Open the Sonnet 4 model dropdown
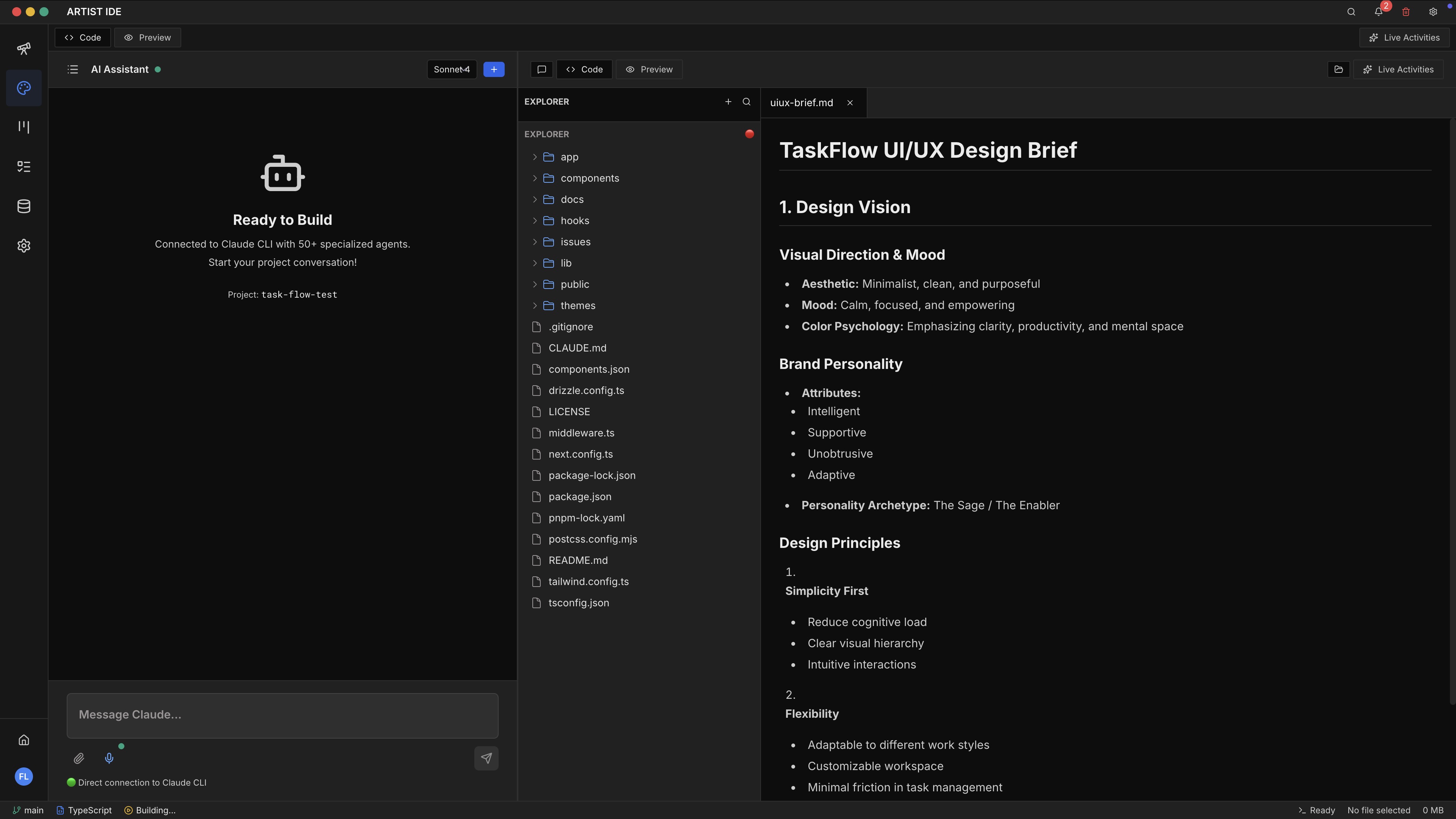 [x=452, y=69]
